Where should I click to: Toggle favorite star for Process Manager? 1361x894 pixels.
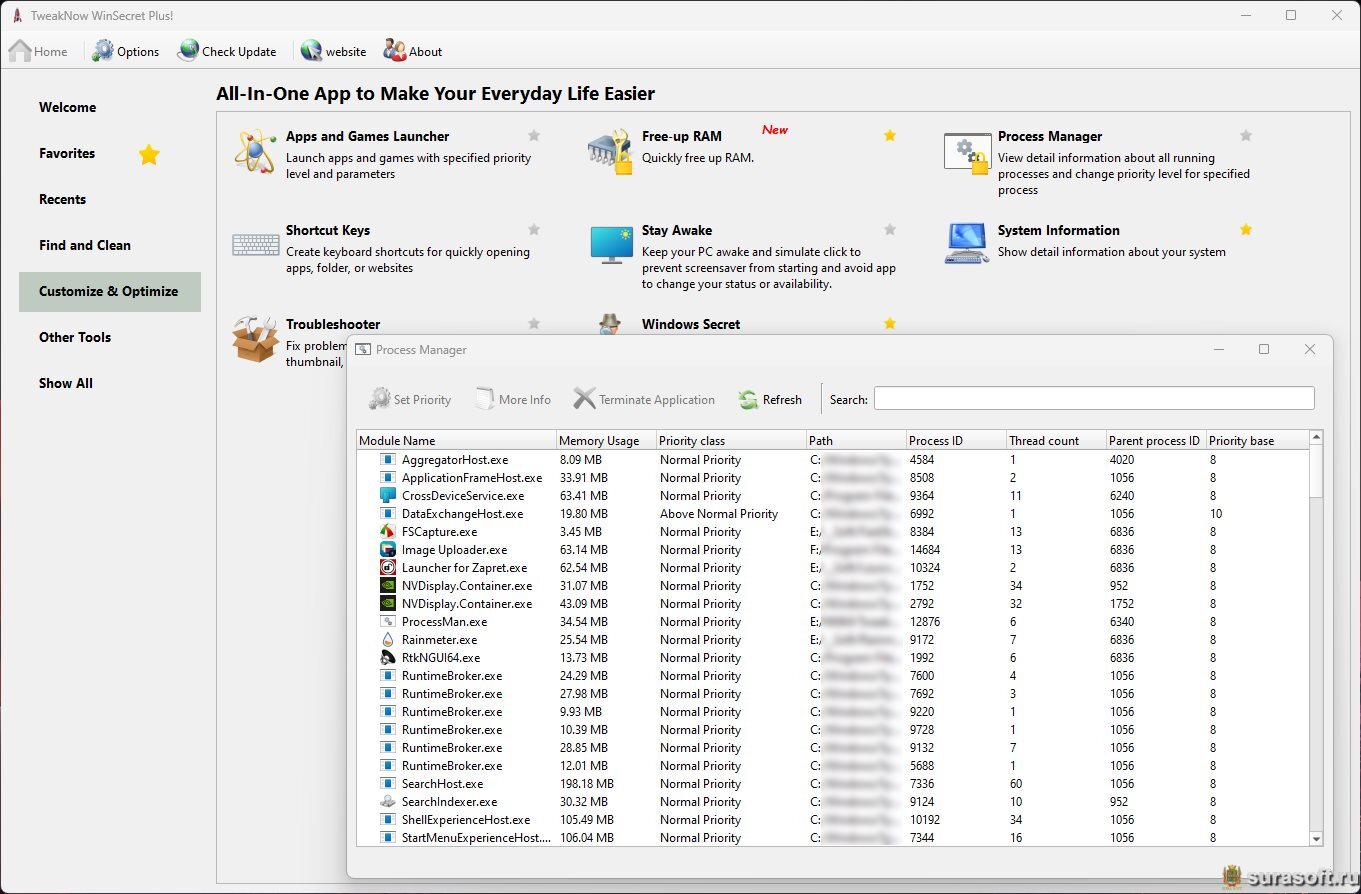coord(1246,135)
